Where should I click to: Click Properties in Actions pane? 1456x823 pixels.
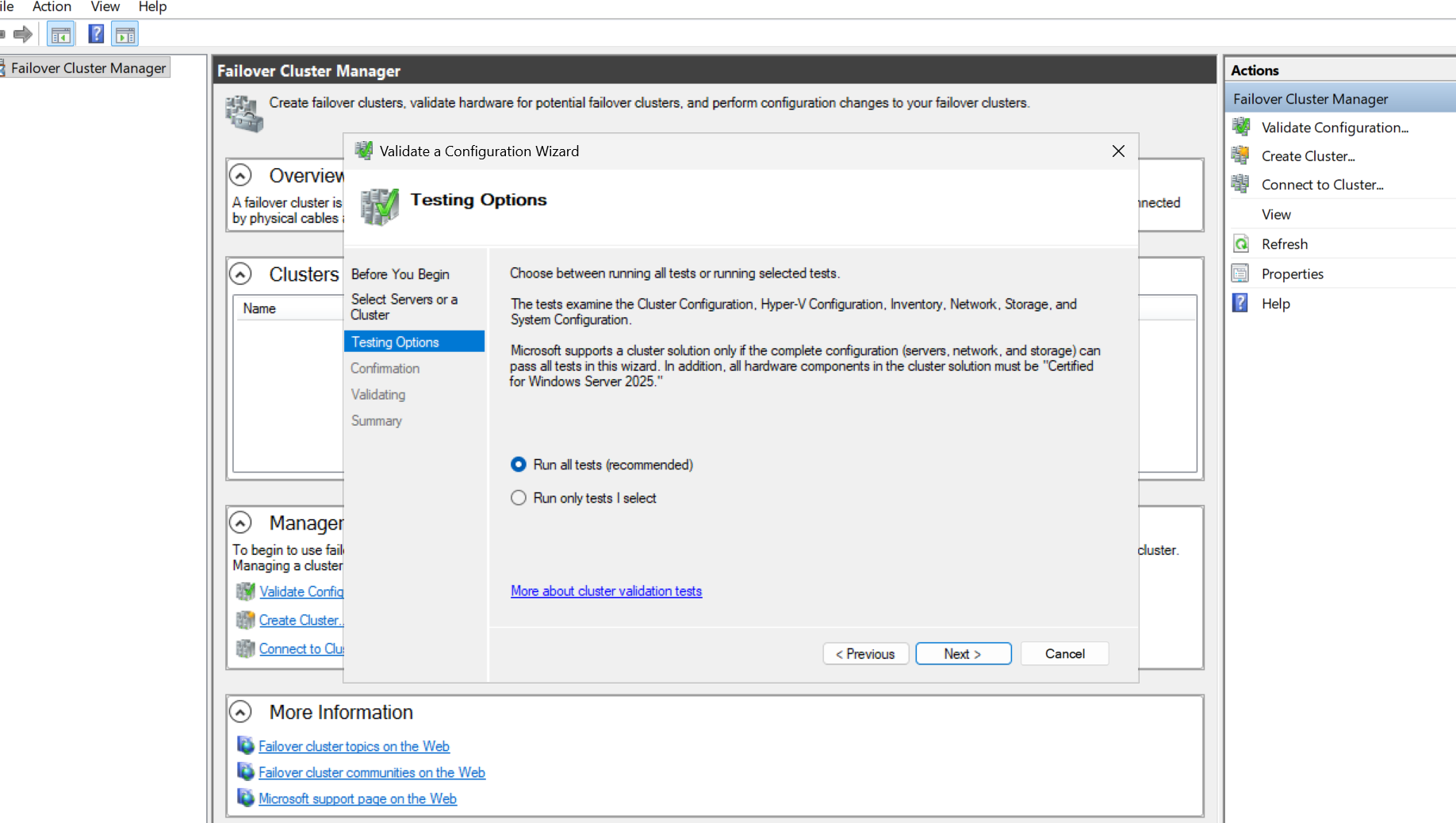[x=1292, y=274]
